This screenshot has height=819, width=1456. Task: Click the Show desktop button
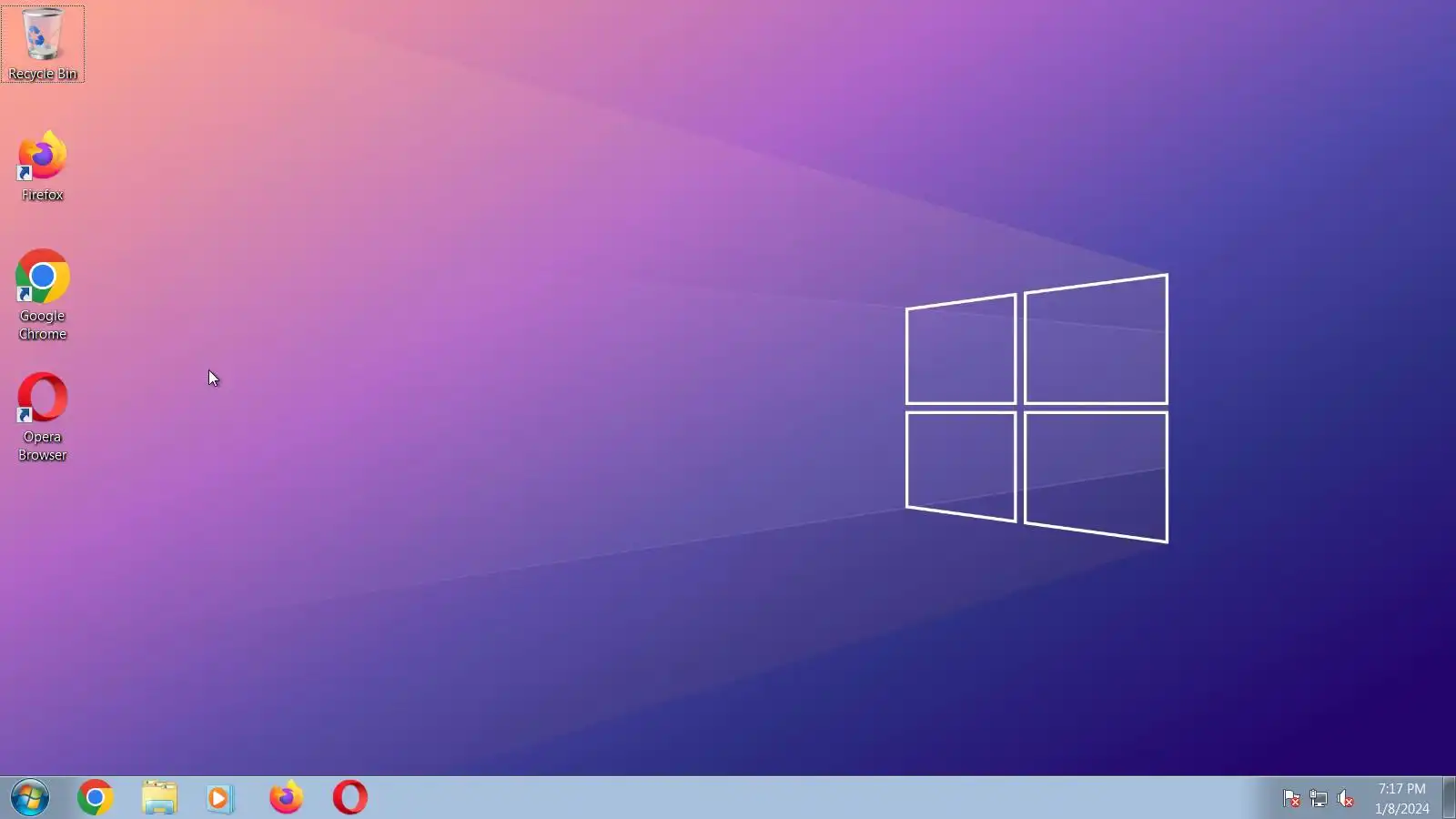click(1449, 798)
